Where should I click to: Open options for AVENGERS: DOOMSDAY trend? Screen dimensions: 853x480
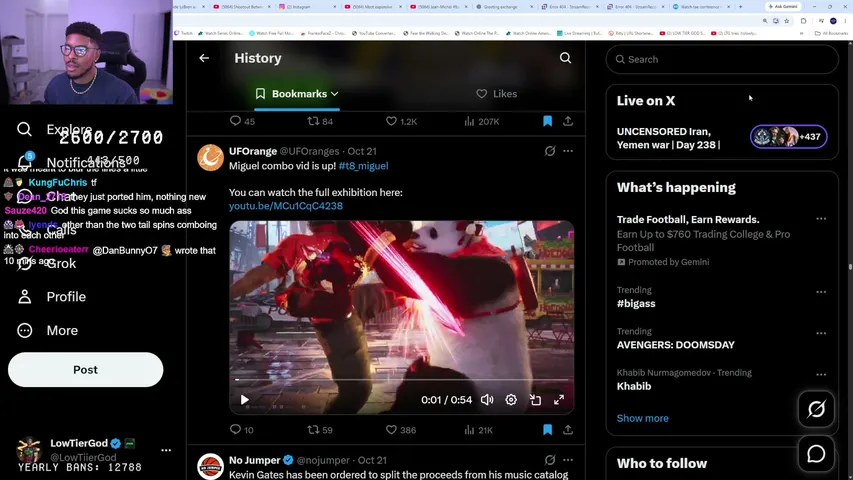pyautogui.click(x=821, y=333)
